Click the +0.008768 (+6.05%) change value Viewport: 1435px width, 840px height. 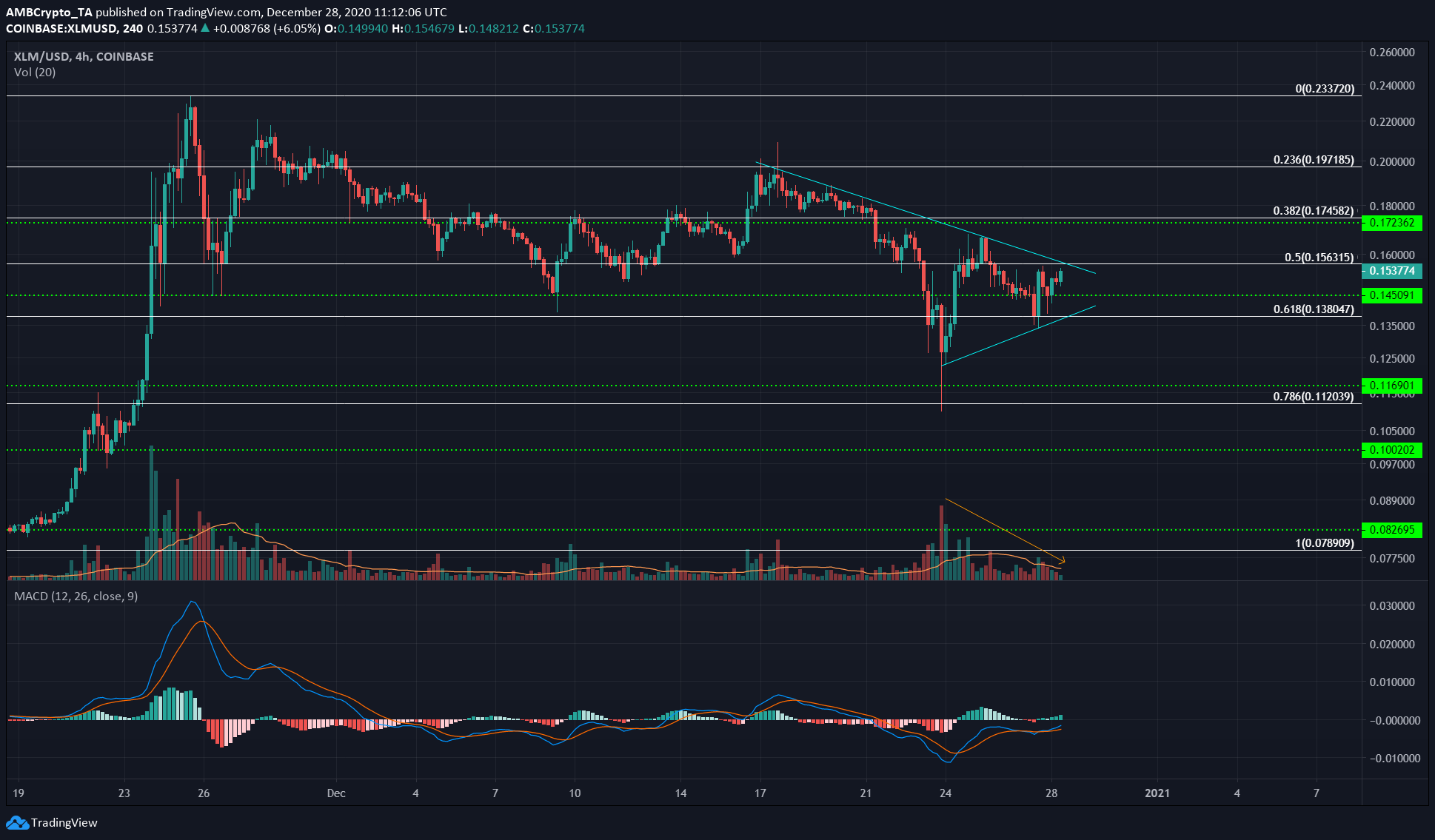267,29
